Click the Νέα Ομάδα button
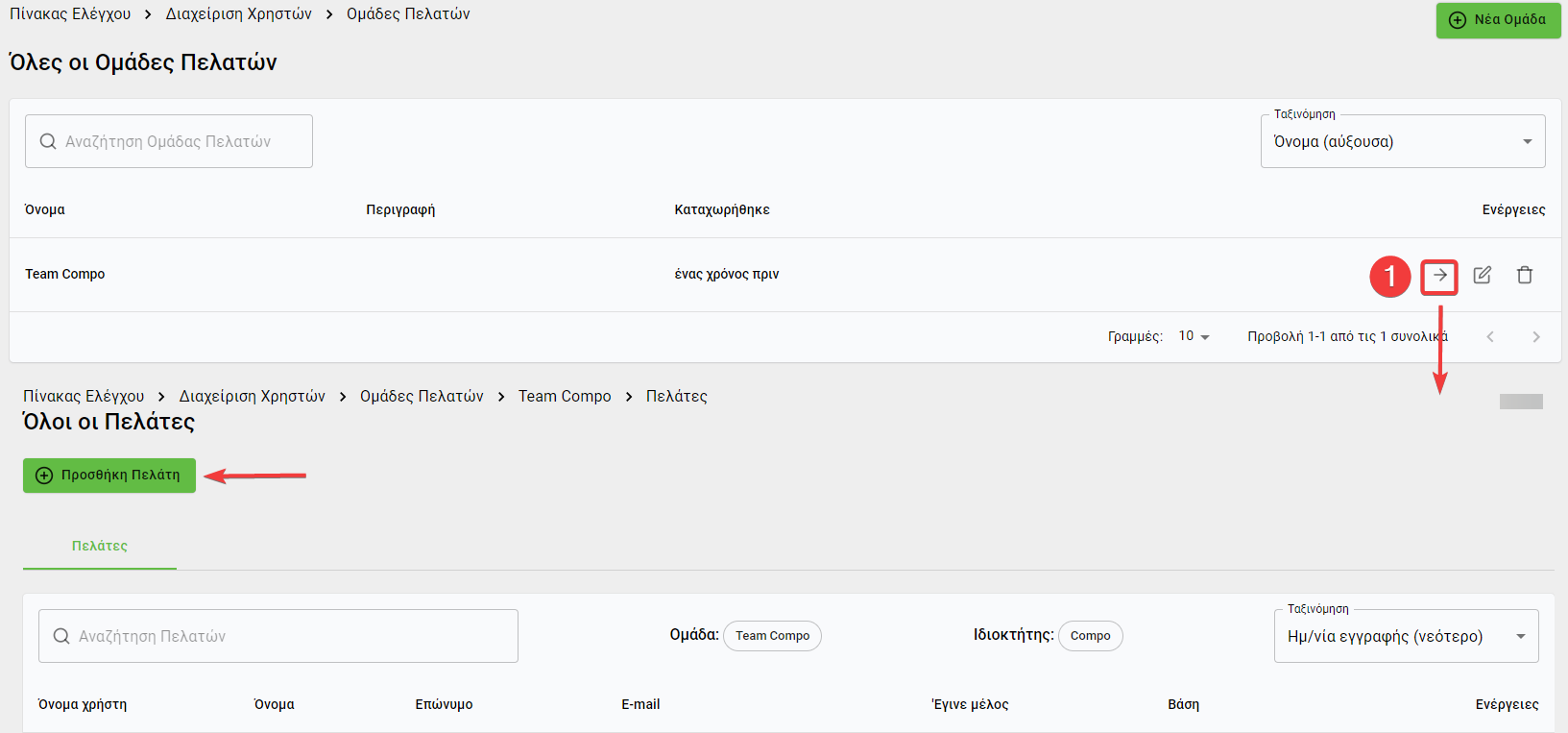This screenshot has width=1568, height=733. pyautogui.click(x=1498, y=20)
